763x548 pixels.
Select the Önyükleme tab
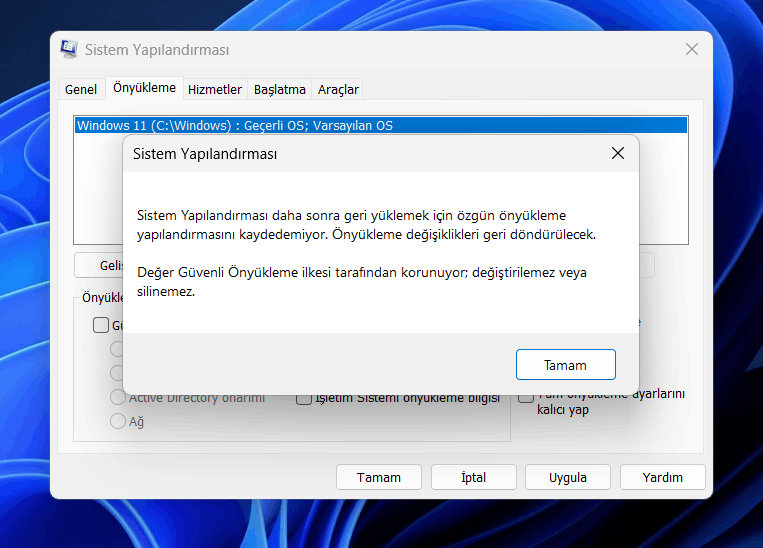144,88
